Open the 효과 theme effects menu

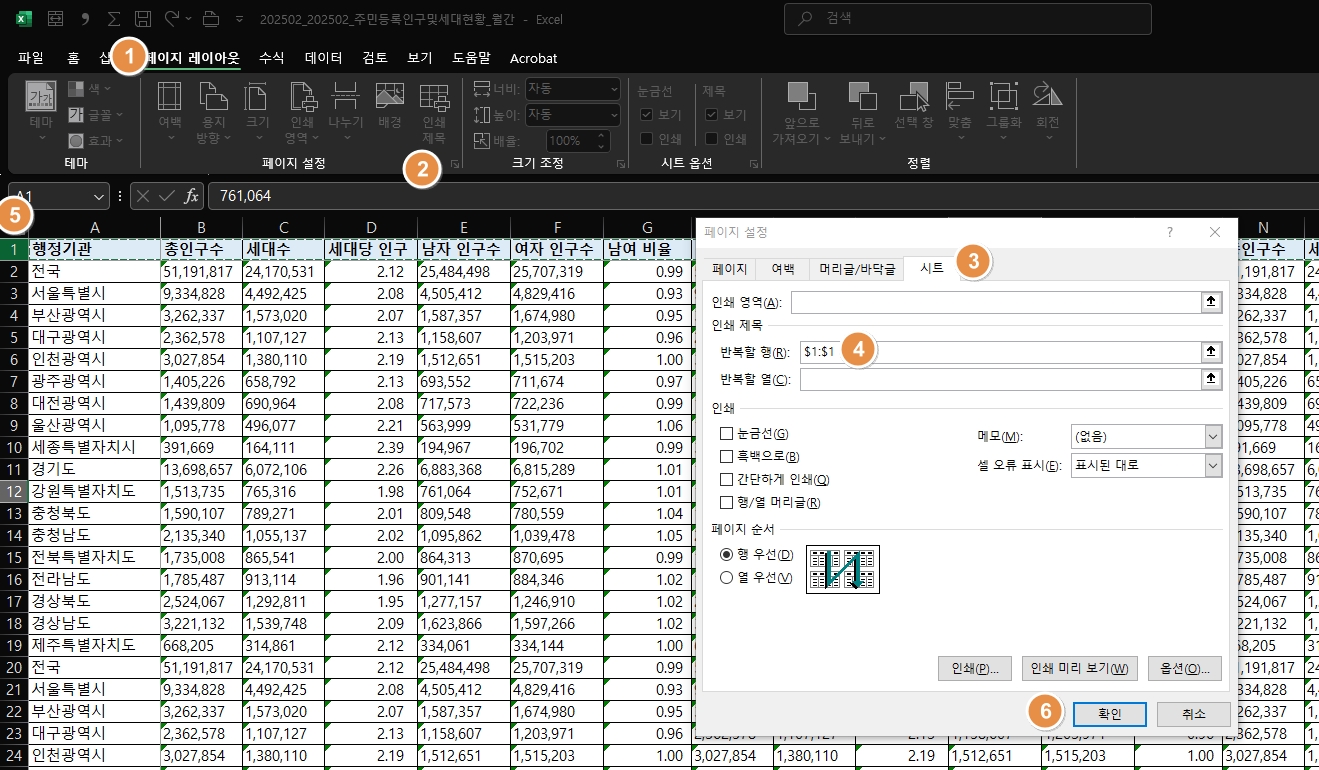point(95,141)
